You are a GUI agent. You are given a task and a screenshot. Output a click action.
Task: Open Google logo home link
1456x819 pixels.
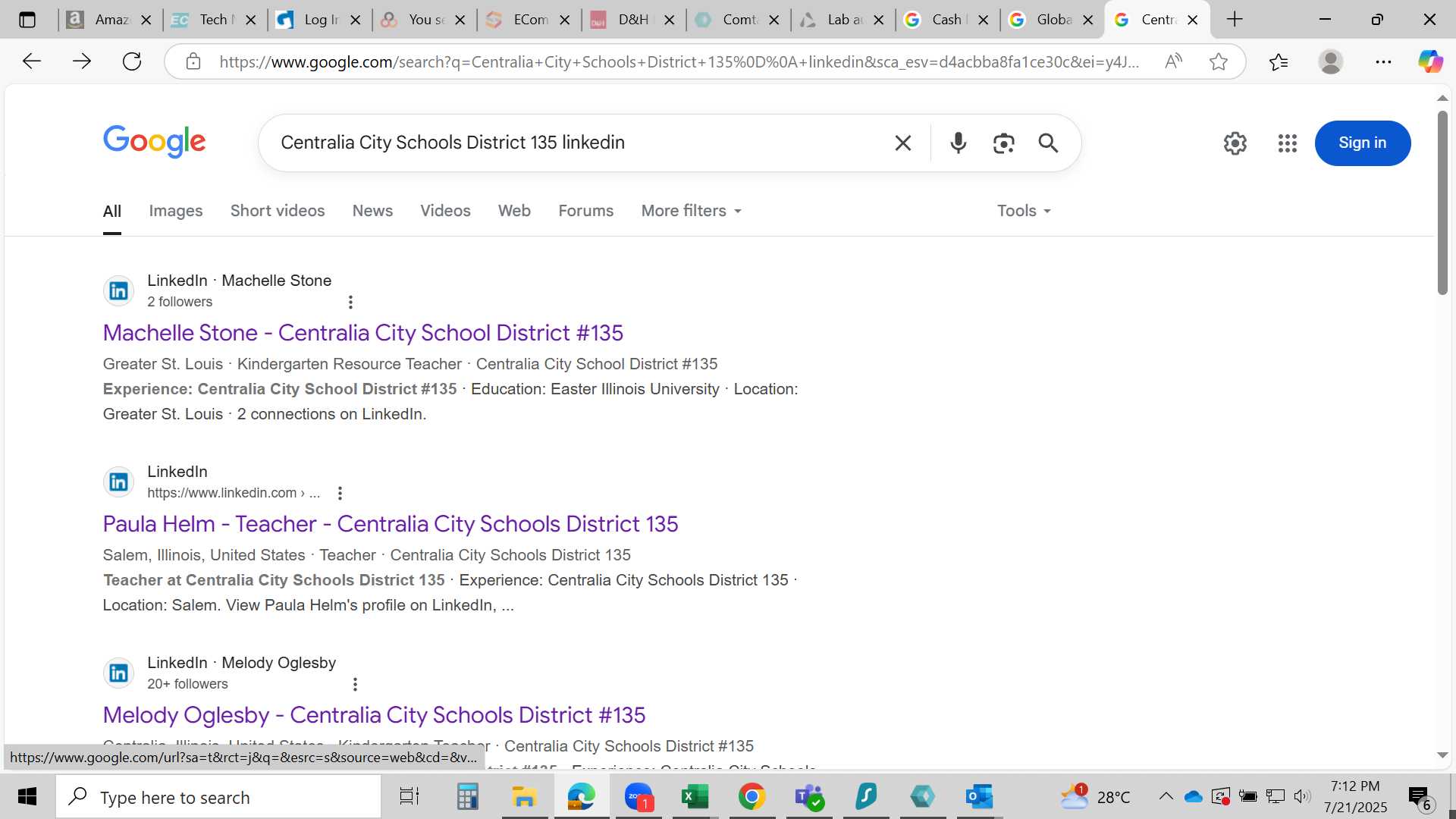[x=155, y=142]
